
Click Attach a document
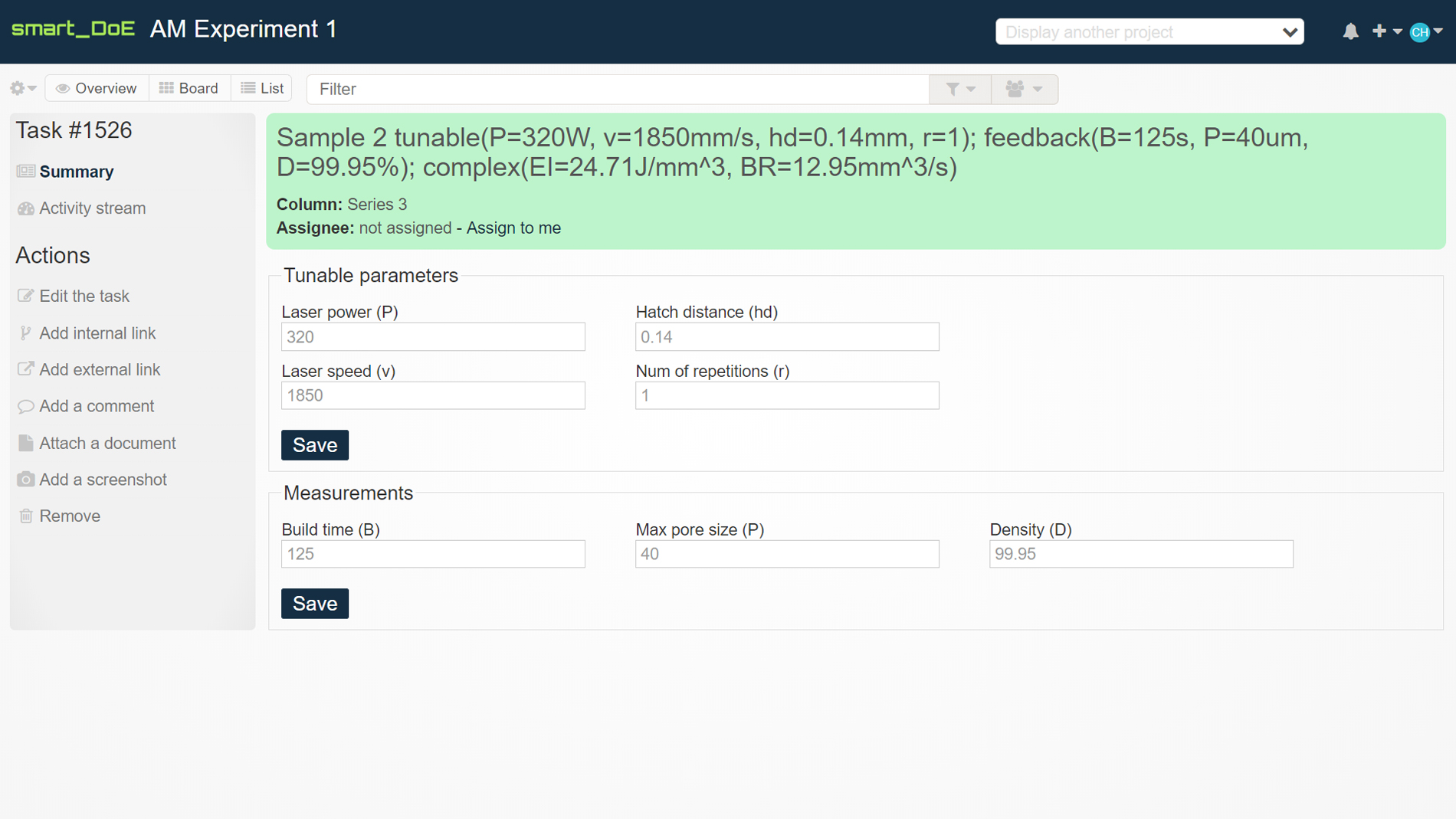click(x=107, y=443)
